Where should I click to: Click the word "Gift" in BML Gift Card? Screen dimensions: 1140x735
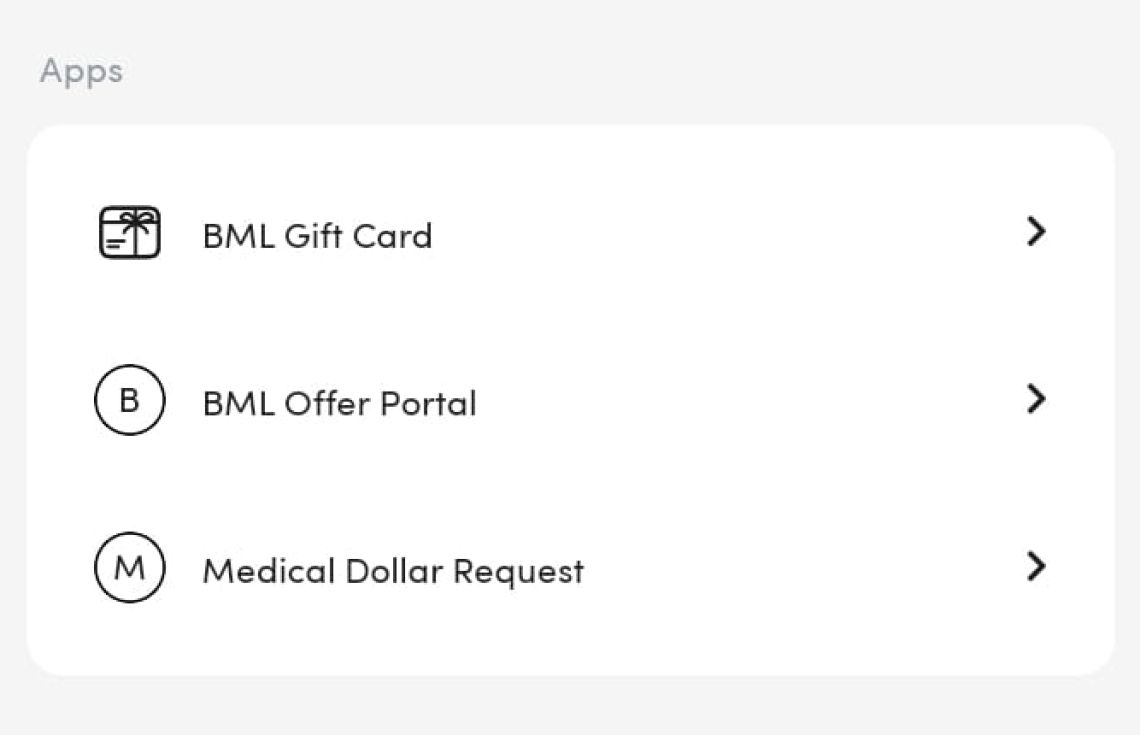(313, 236)
